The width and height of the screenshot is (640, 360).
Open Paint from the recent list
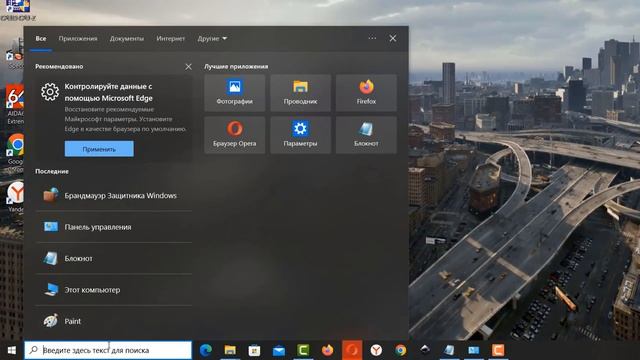113,321
